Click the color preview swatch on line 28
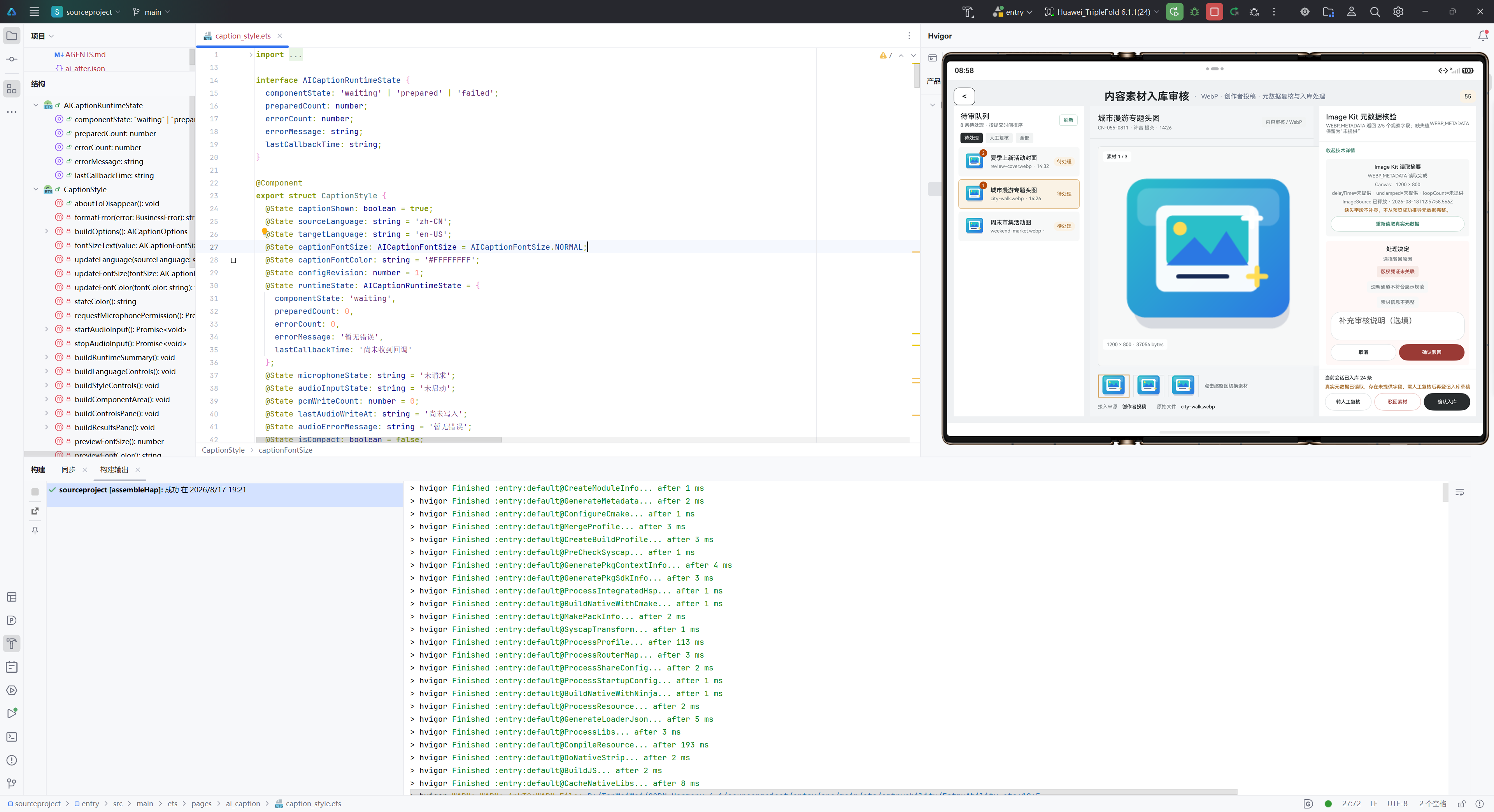Image resolution: width=1494 pixels, height=812 pixels. (234, 260)
